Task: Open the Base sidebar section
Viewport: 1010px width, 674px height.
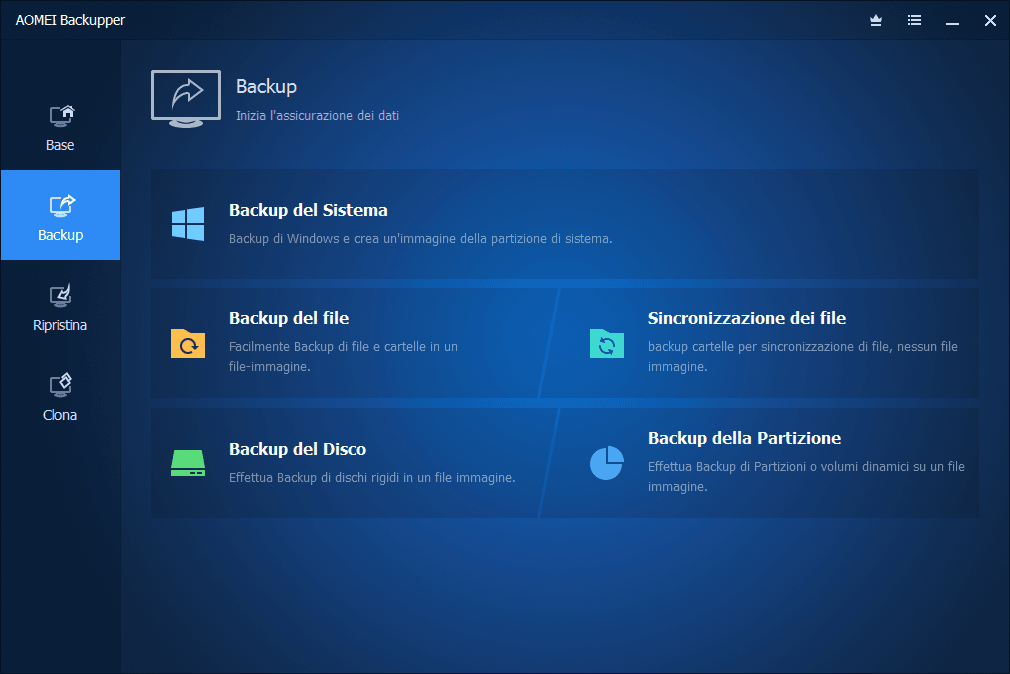Action: tap(60, 128)
